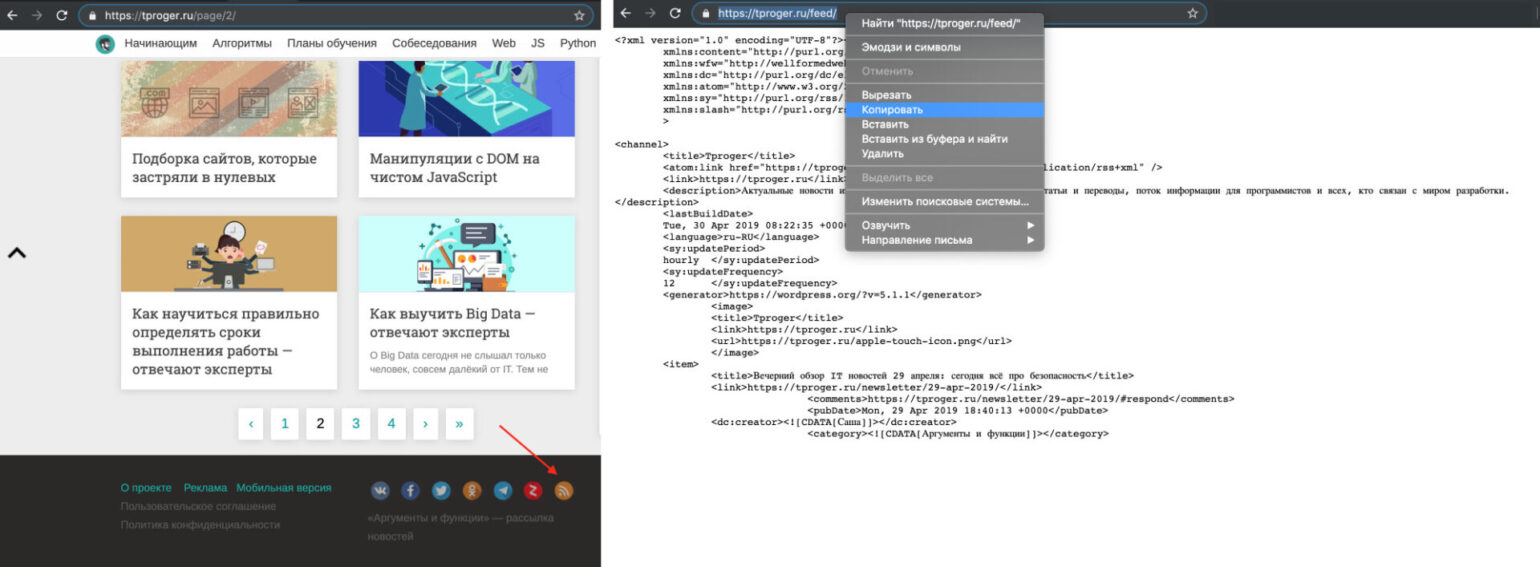The height and width of the screenshot is (567, 1540).
Task: Open the О проекте footer link
Action: [146, 488]
